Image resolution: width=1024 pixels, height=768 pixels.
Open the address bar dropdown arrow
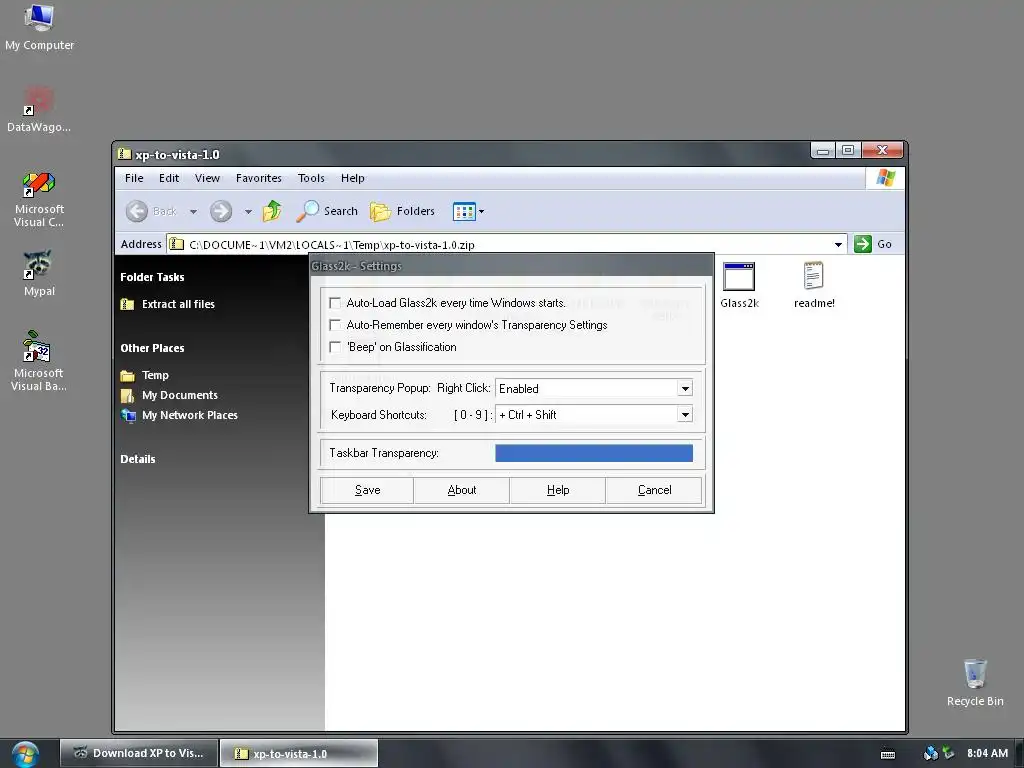click(x=838, y=245)
